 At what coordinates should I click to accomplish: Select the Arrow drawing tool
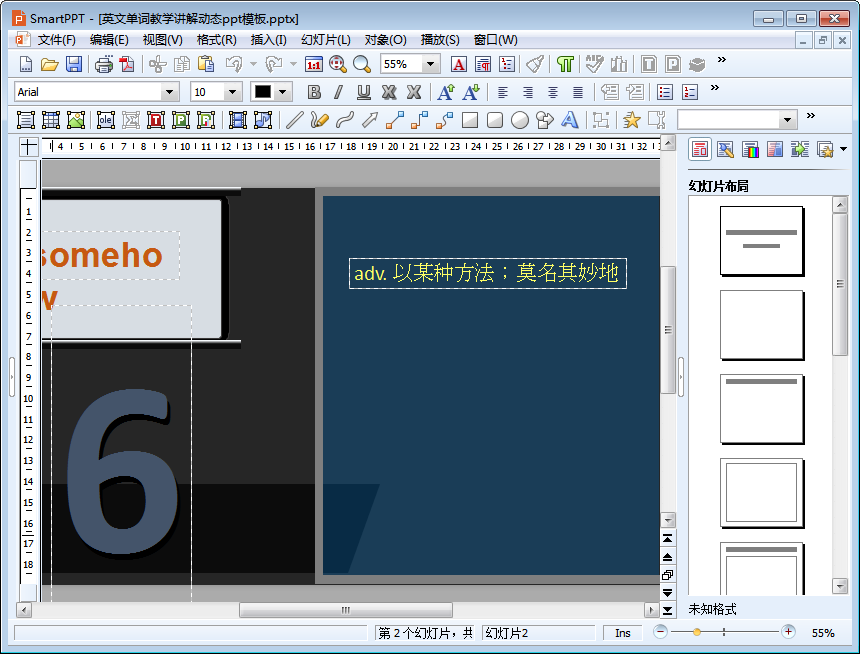pyautogui.click(x=370, y=120)
